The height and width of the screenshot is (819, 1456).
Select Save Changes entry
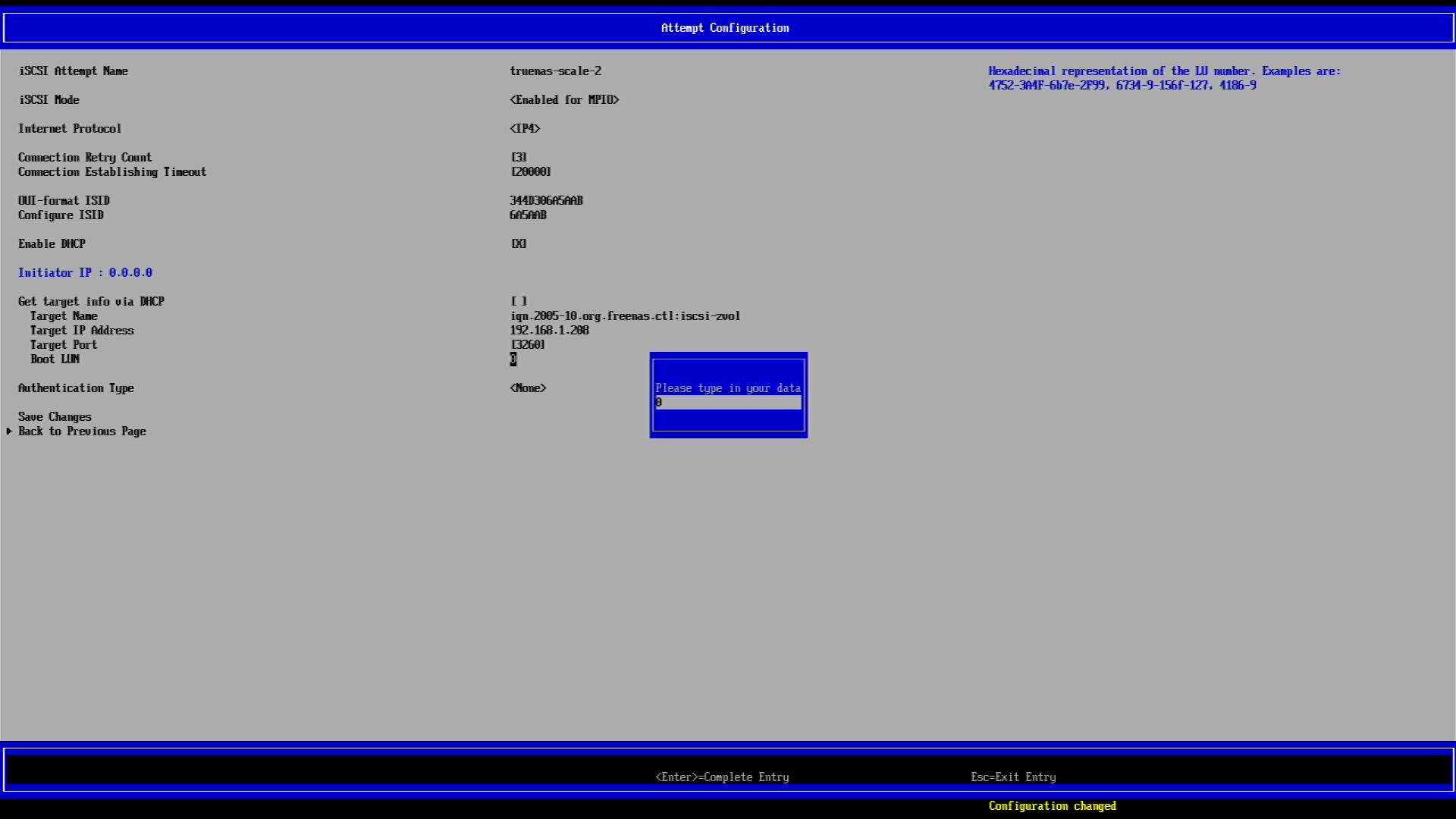[x=55, y=416]
